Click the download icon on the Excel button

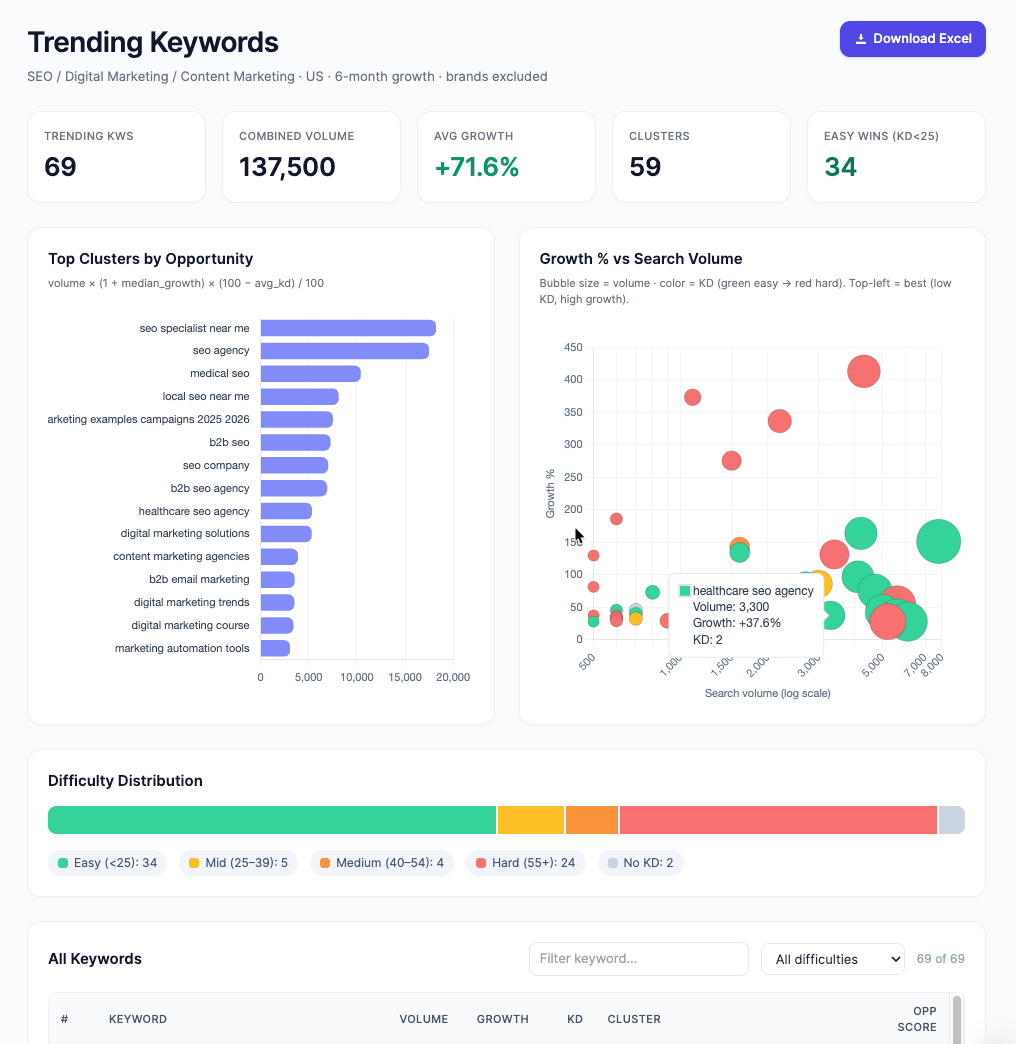(861, 38)
